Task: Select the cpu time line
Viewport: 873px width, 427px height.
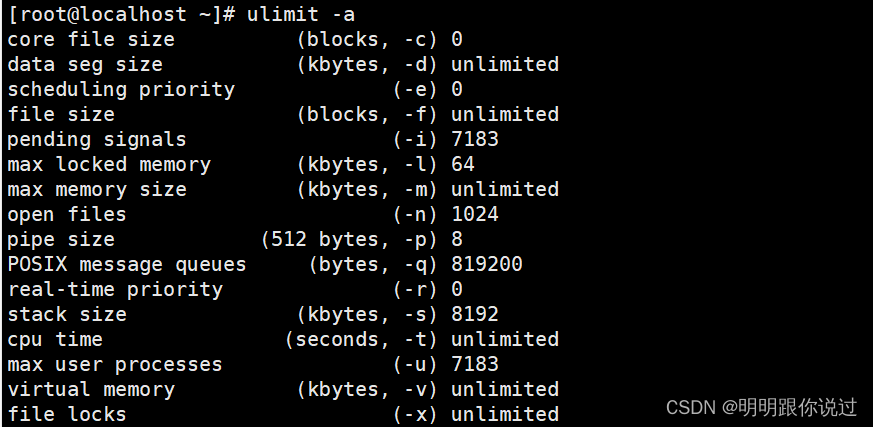Action: [x=283, y=340]
